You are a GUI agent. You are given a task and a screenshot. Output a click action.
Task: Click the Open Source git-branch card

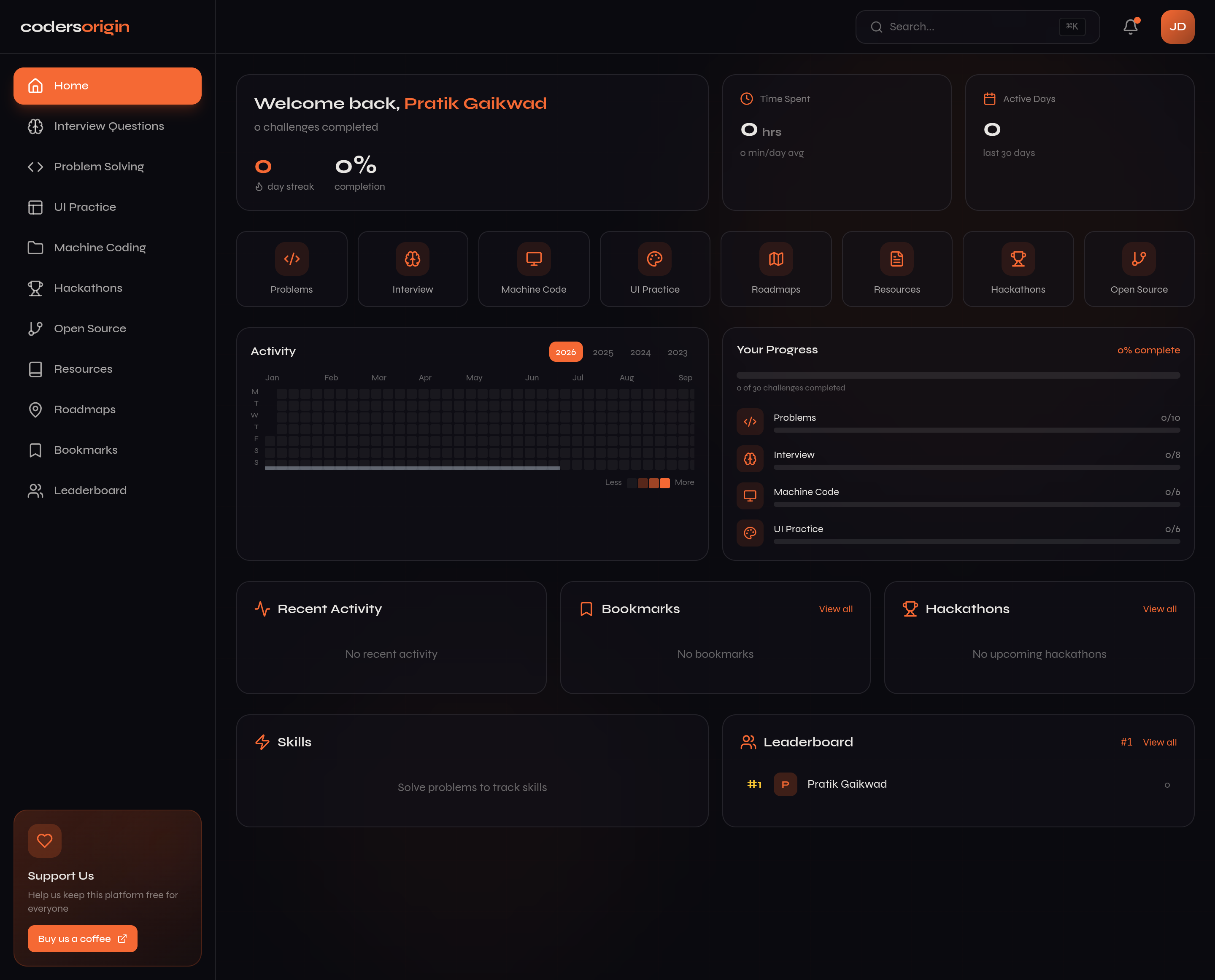[x=1139, y=269]
